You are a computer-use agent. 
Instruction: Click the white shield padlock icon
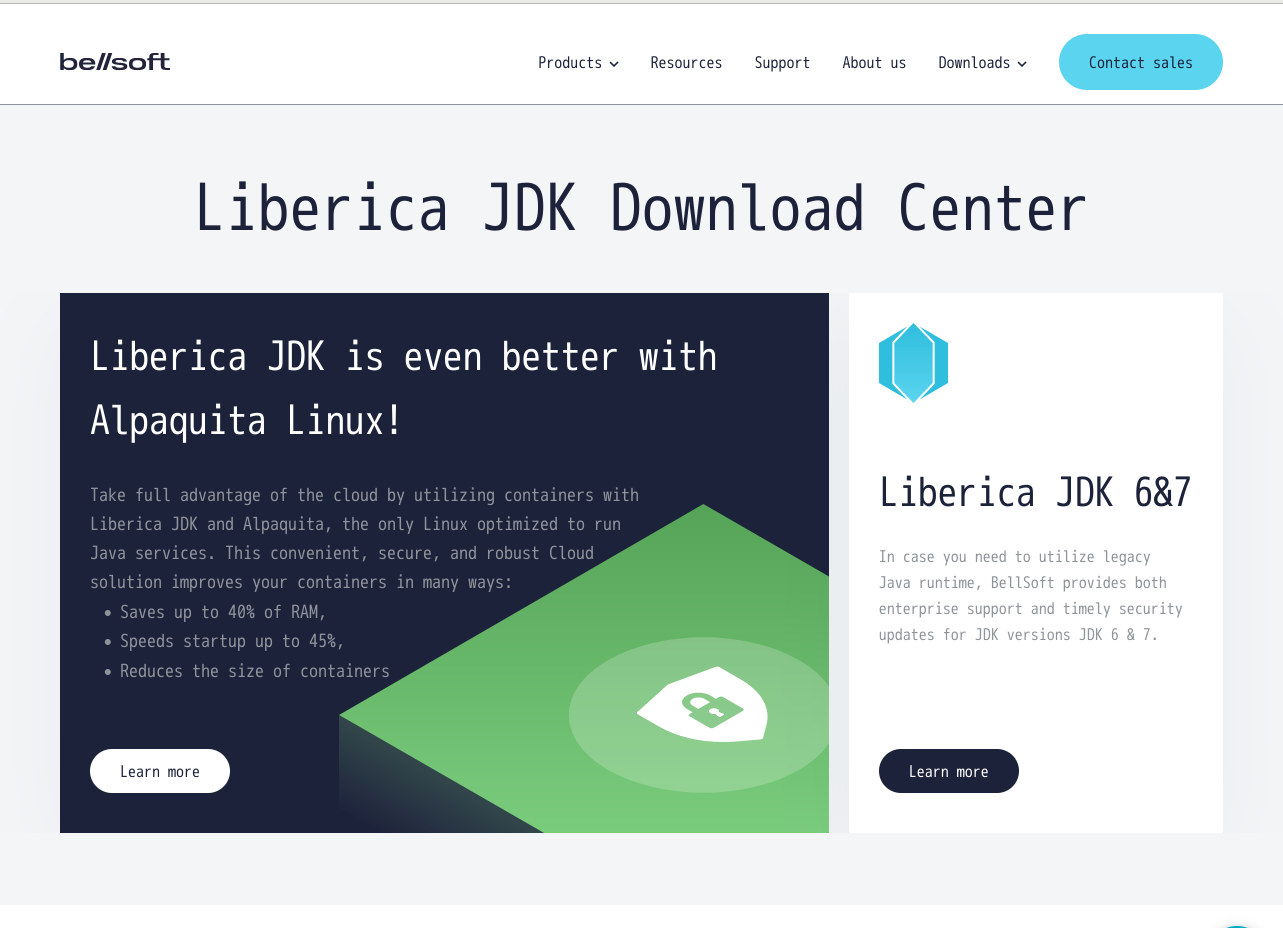tap(702, 705)
